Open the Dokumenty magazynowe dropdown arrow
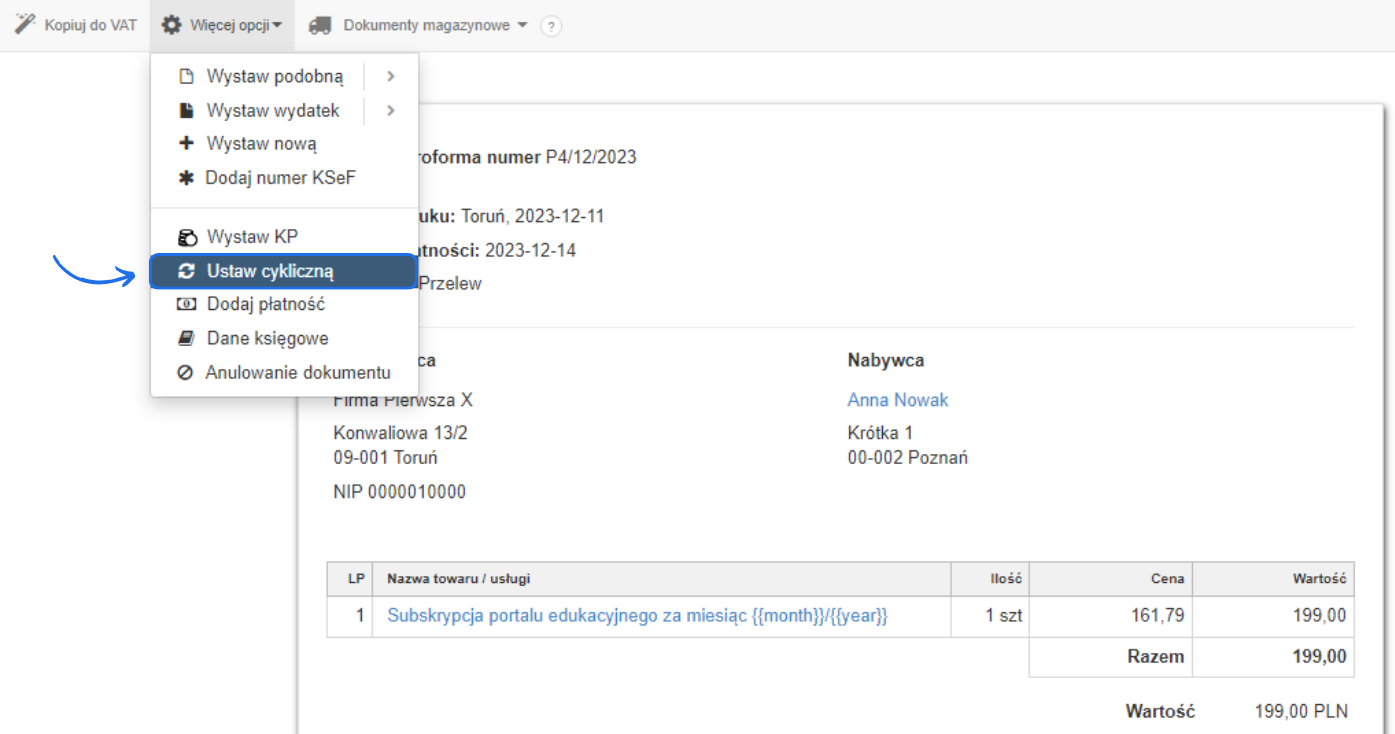 pyautogui.click(x=522, y=26)
